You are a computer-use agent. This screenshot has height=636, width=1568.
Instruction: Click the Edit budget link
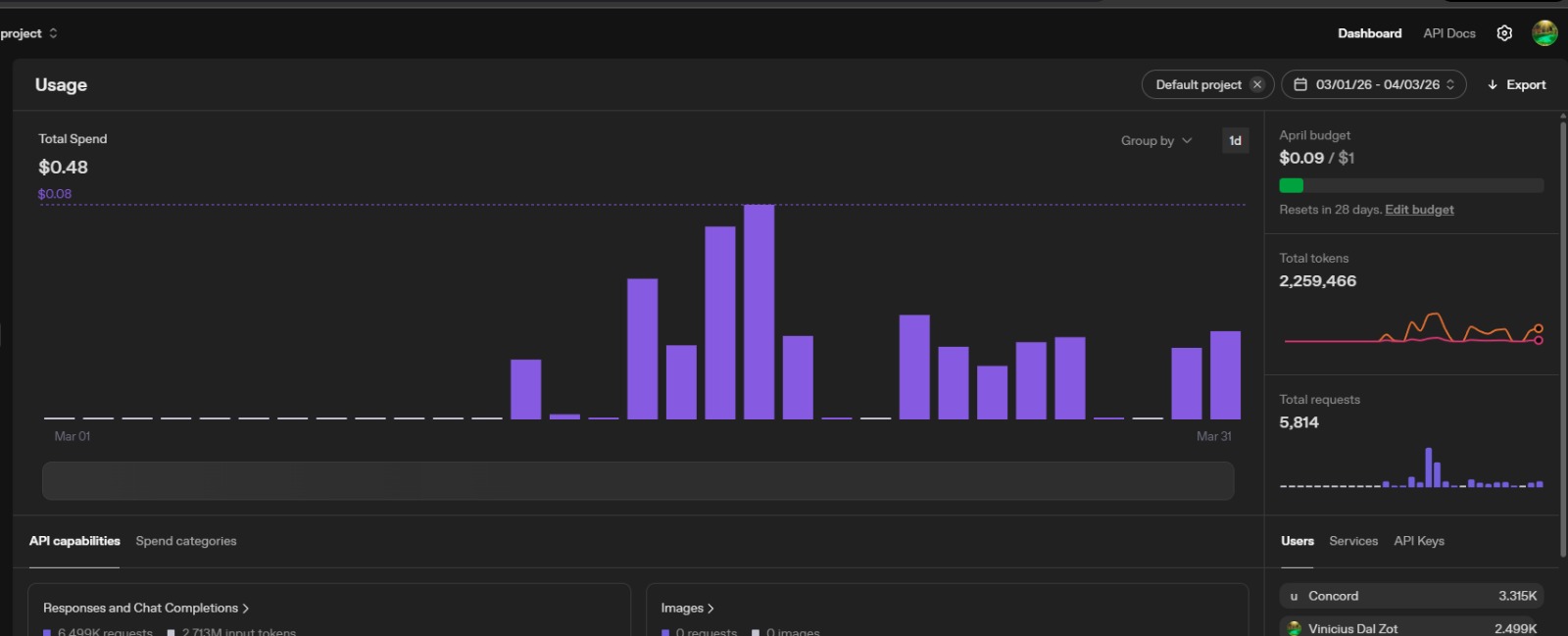[x=1419, y=210]
